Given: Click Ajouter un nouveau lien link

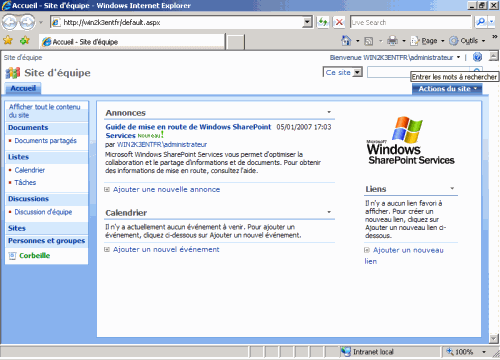Looking at the screenshot, I should pos(404,256).
